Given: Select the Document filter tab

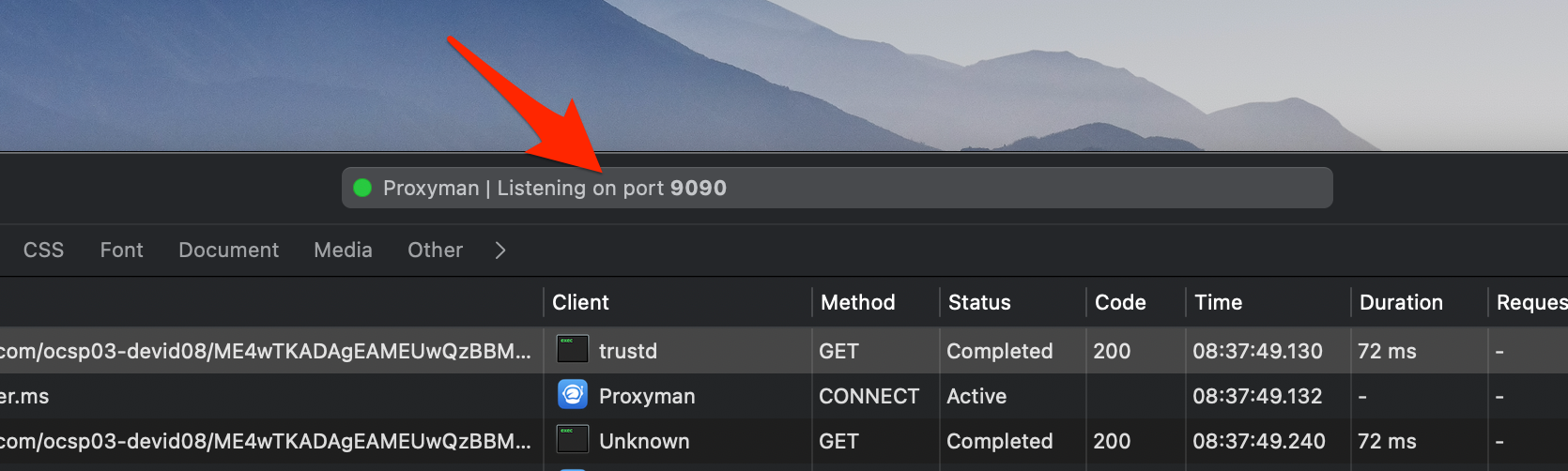Looking at the screenshot, I should (x=228, y=251).
